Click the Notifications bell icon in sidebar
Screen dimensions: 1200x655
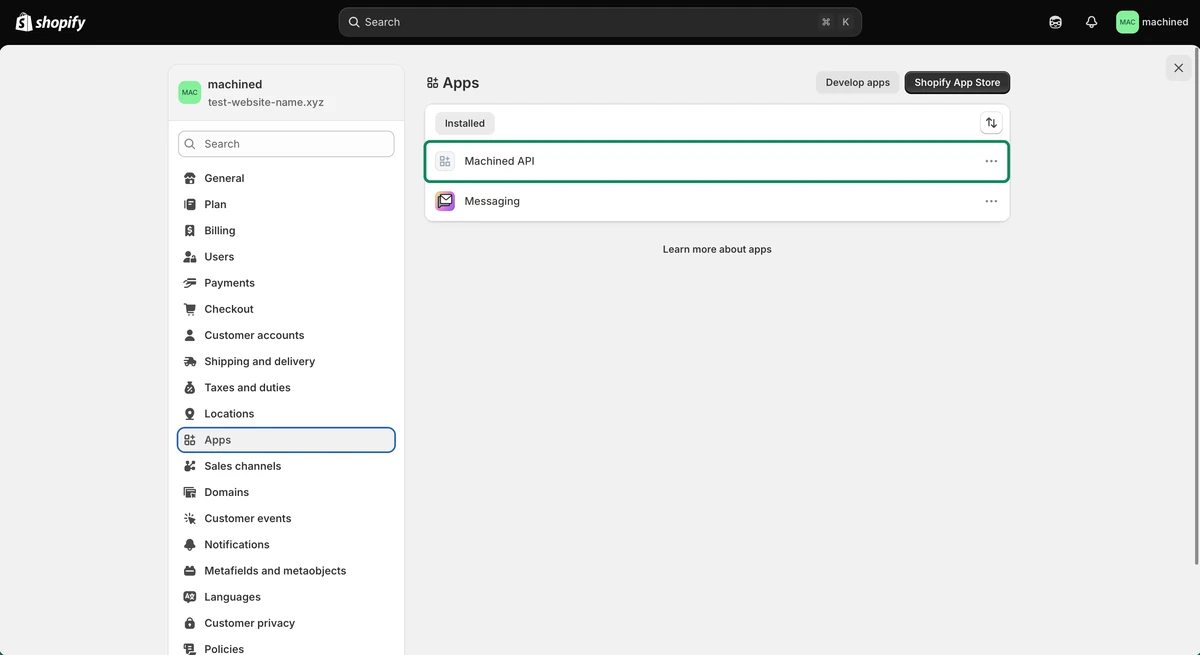(190, 544)
